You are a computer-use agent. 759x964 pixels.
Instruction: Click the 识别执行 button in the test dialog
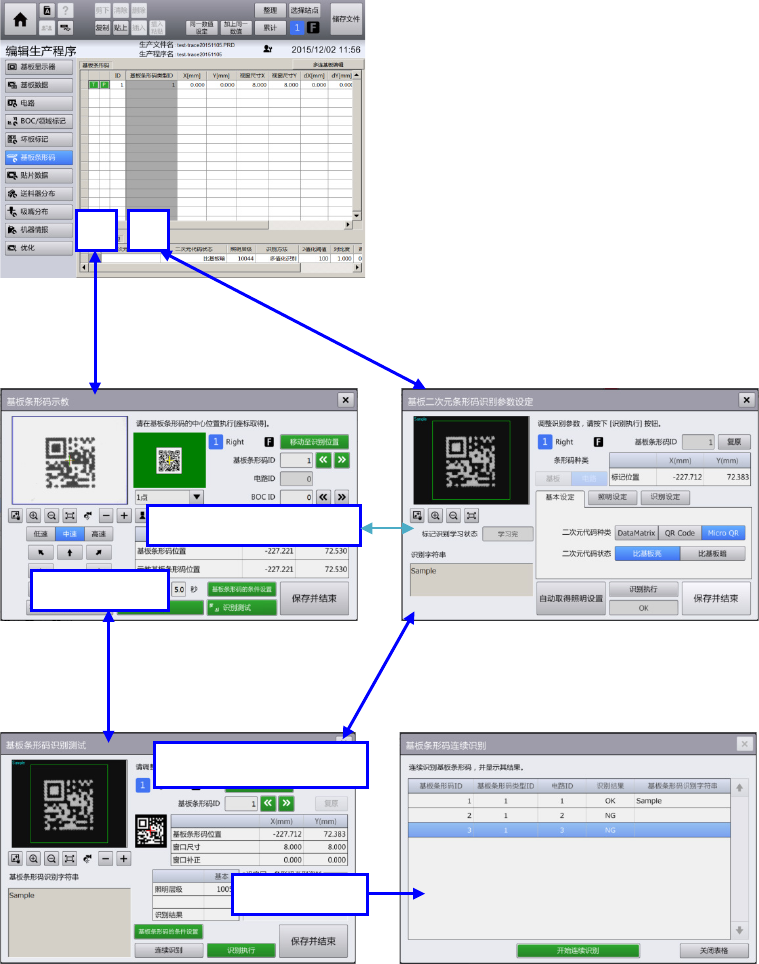click(241, 950)
